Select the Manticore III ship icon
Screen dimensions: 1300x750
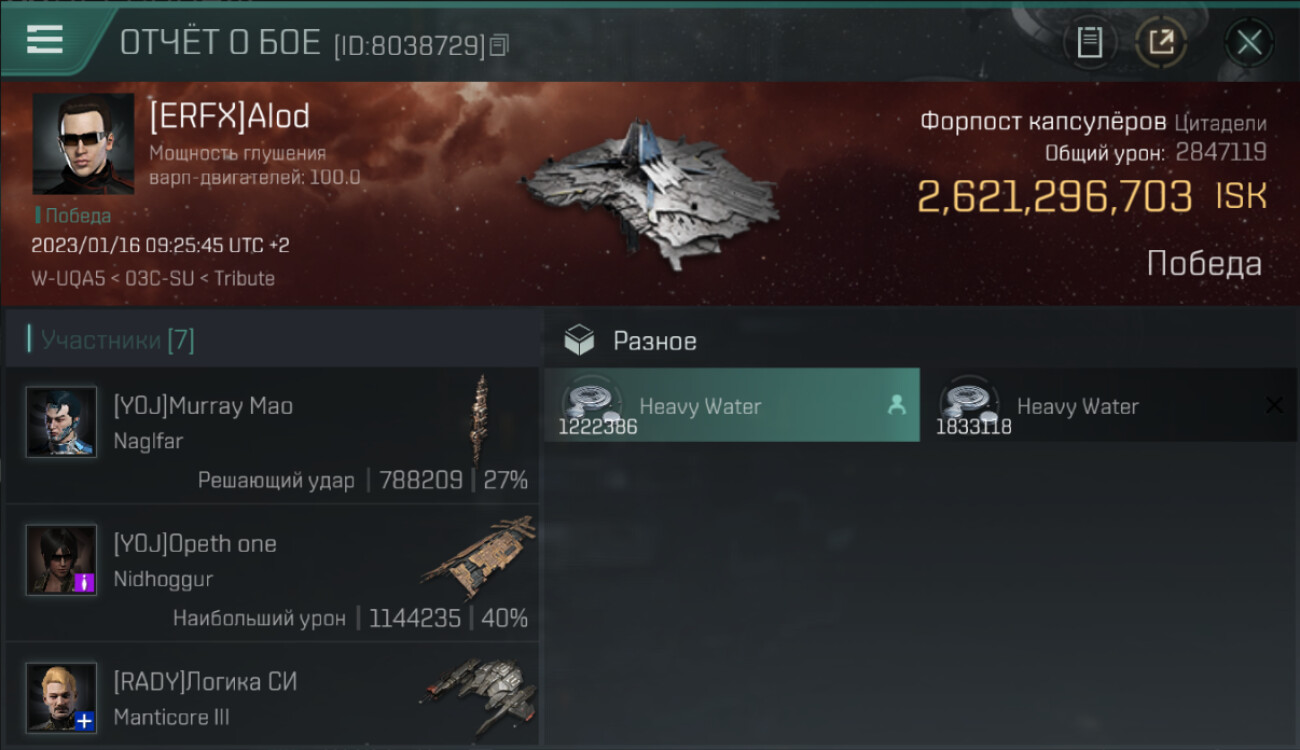(480, 695)
